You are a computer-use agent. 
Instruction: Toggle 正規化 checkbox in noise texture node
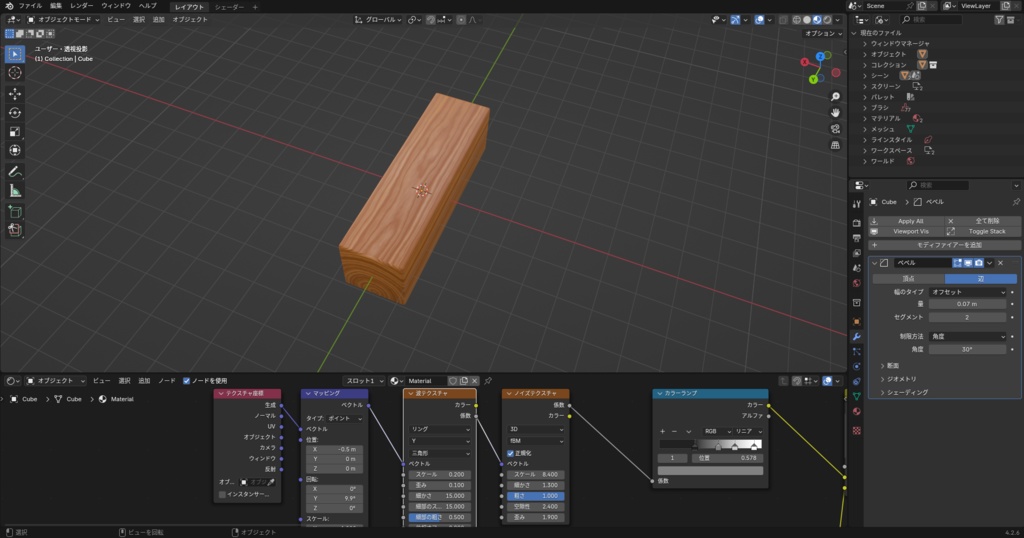click(510, 453)
